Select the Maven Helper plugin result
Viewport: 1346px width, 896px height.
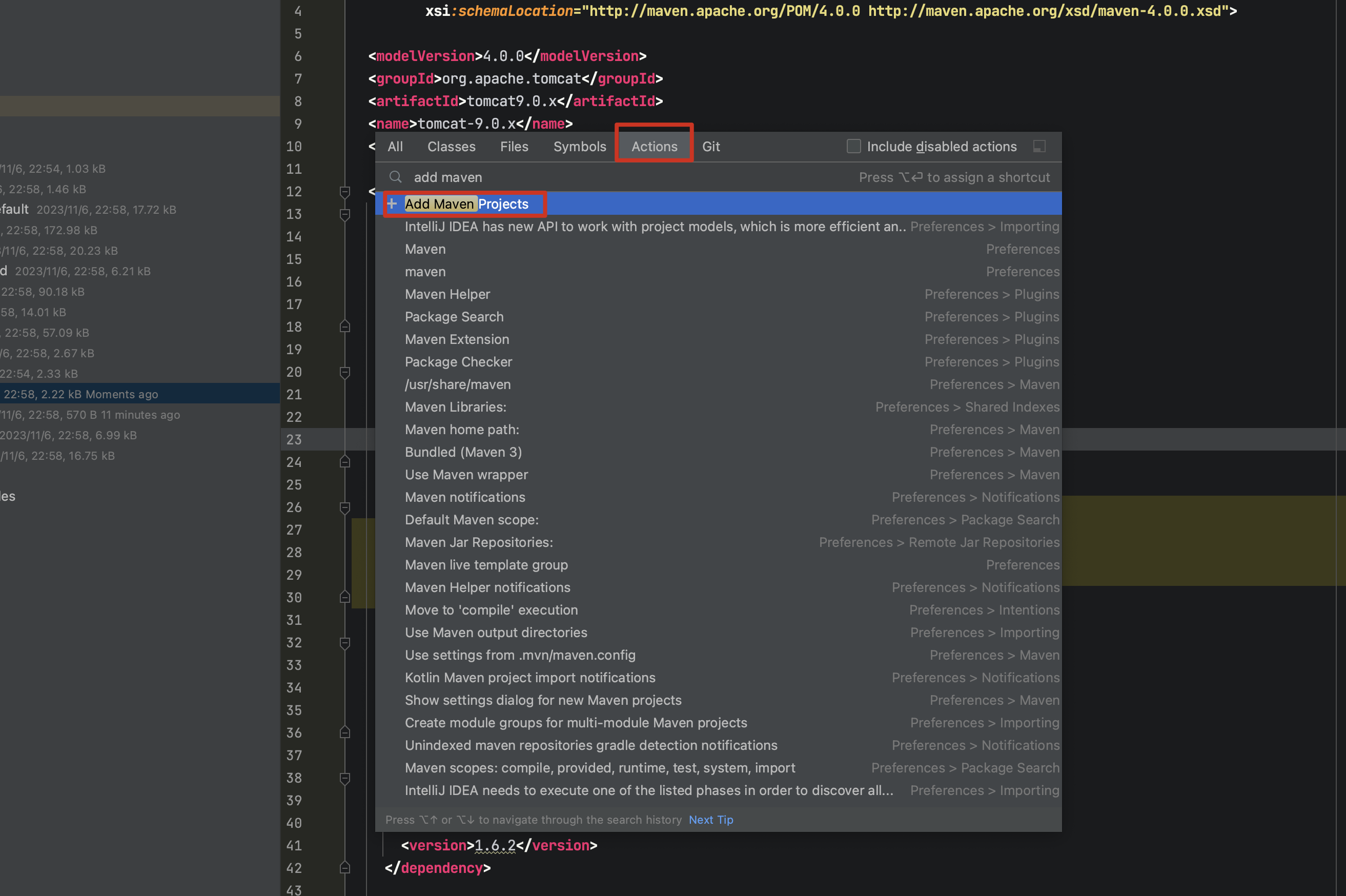coord(447,294)
